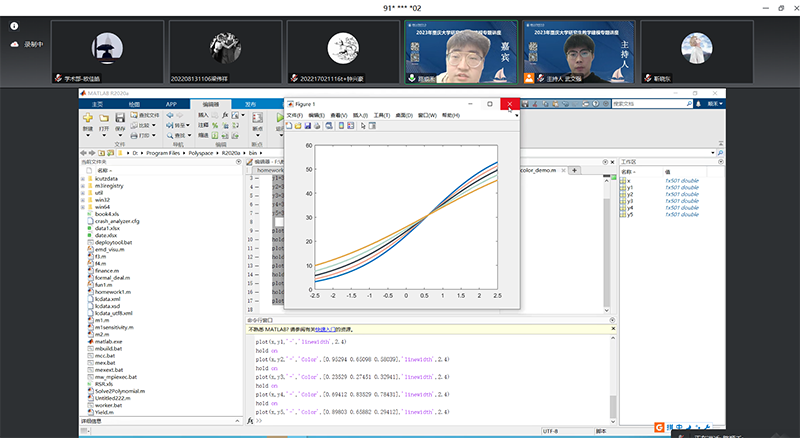Click the browse for folder icon in address bar

click(110, 153)
